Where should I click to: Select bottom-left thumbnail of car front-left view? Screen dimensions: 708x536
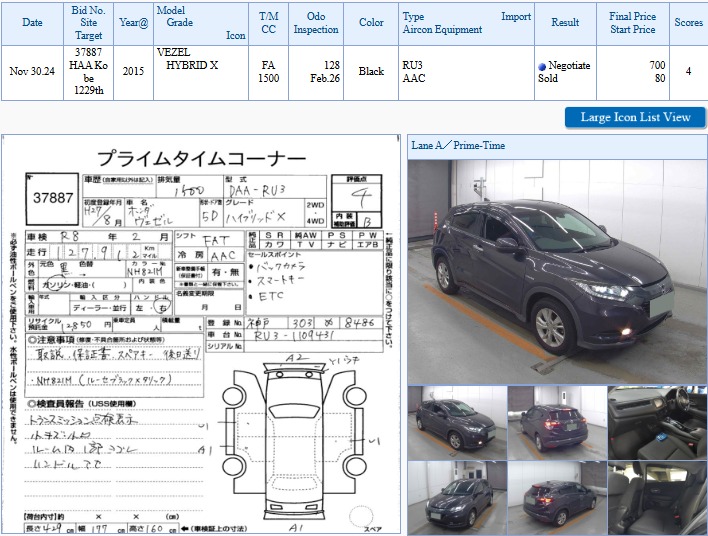(x=456, y=497)
